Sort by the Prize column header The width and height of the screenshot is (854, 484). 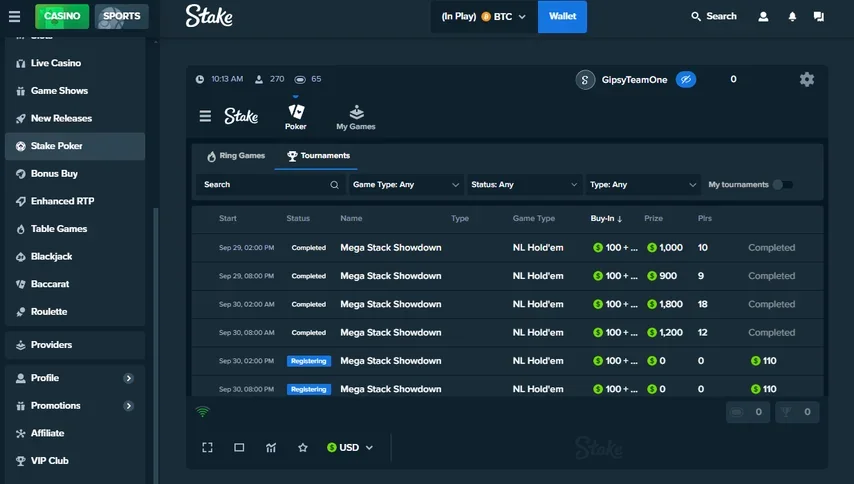click(653, 218)
